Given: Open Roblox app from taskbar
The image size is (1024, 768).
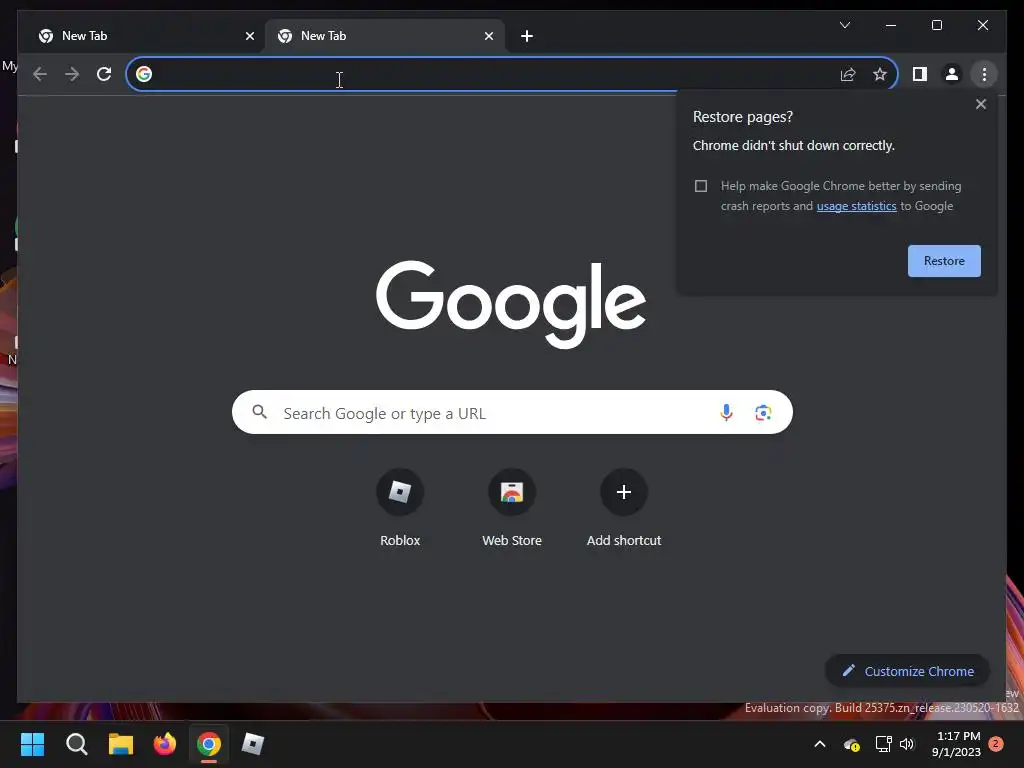Looking at the screenshot, I should [x=253, y=744].
